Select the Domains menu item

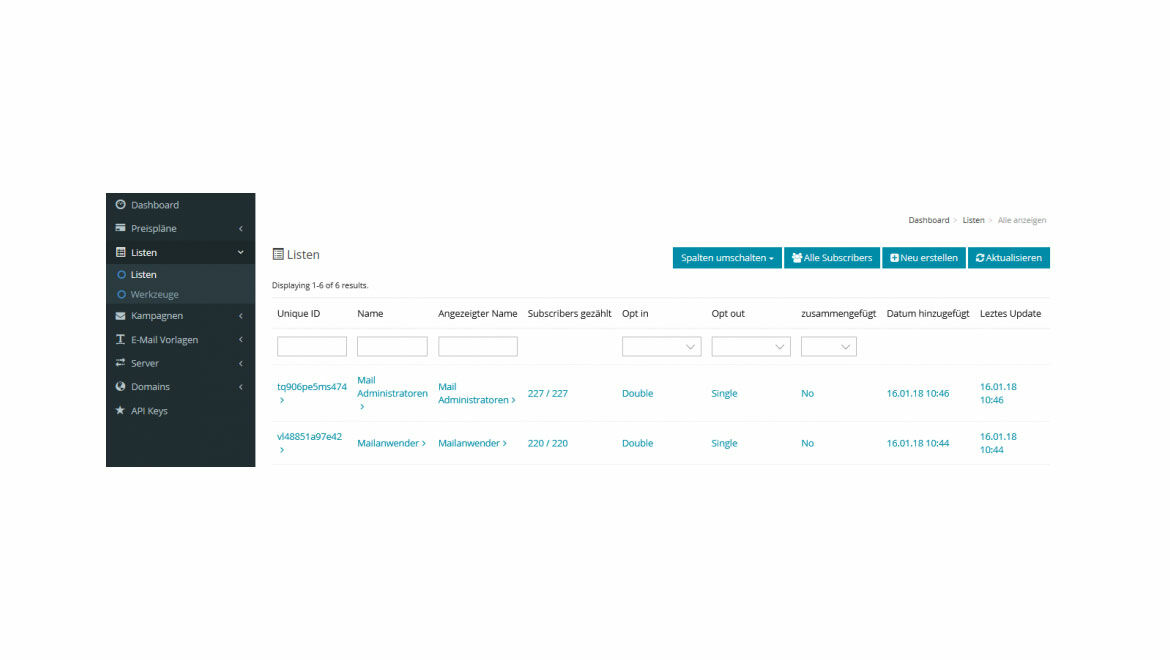pos(150,386)
